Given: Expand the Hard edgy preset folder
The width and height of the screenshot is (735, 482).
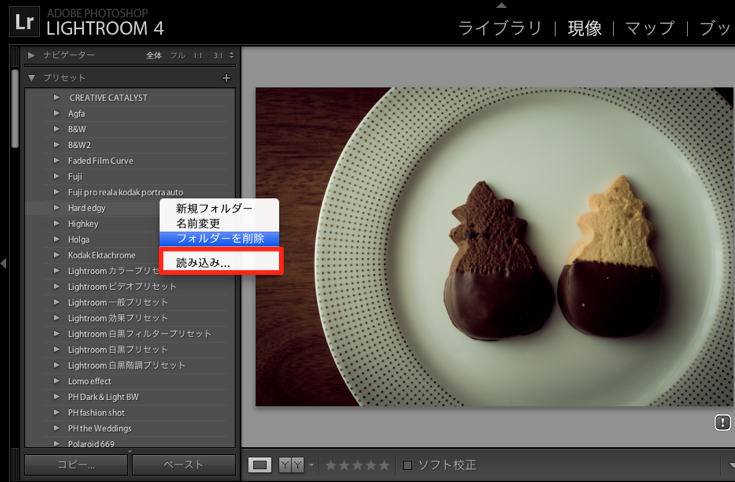Looking at the screenshot, I should [56, 208].
